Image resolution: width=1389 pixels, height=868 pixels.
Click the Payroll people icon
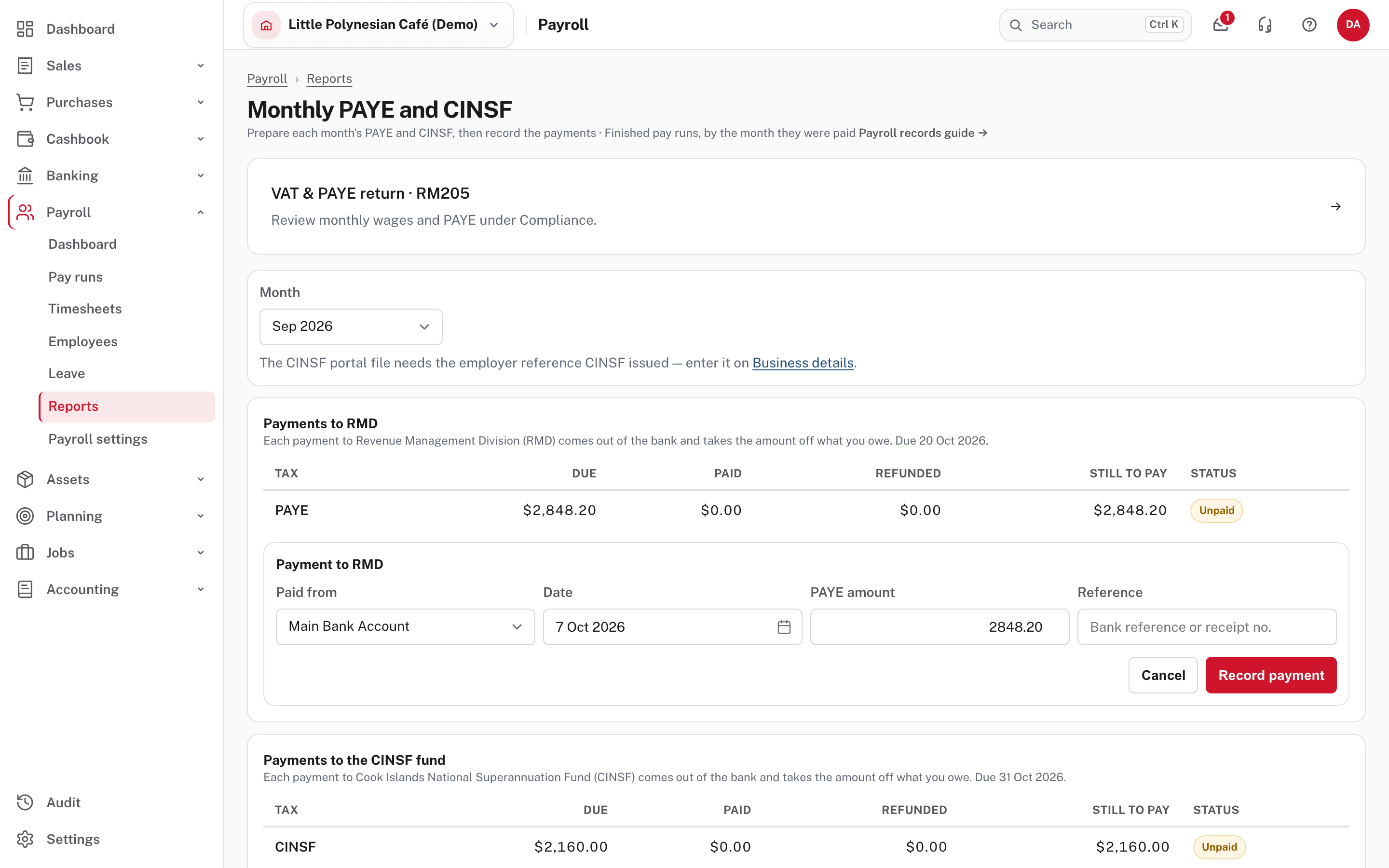tap(25, 212)
